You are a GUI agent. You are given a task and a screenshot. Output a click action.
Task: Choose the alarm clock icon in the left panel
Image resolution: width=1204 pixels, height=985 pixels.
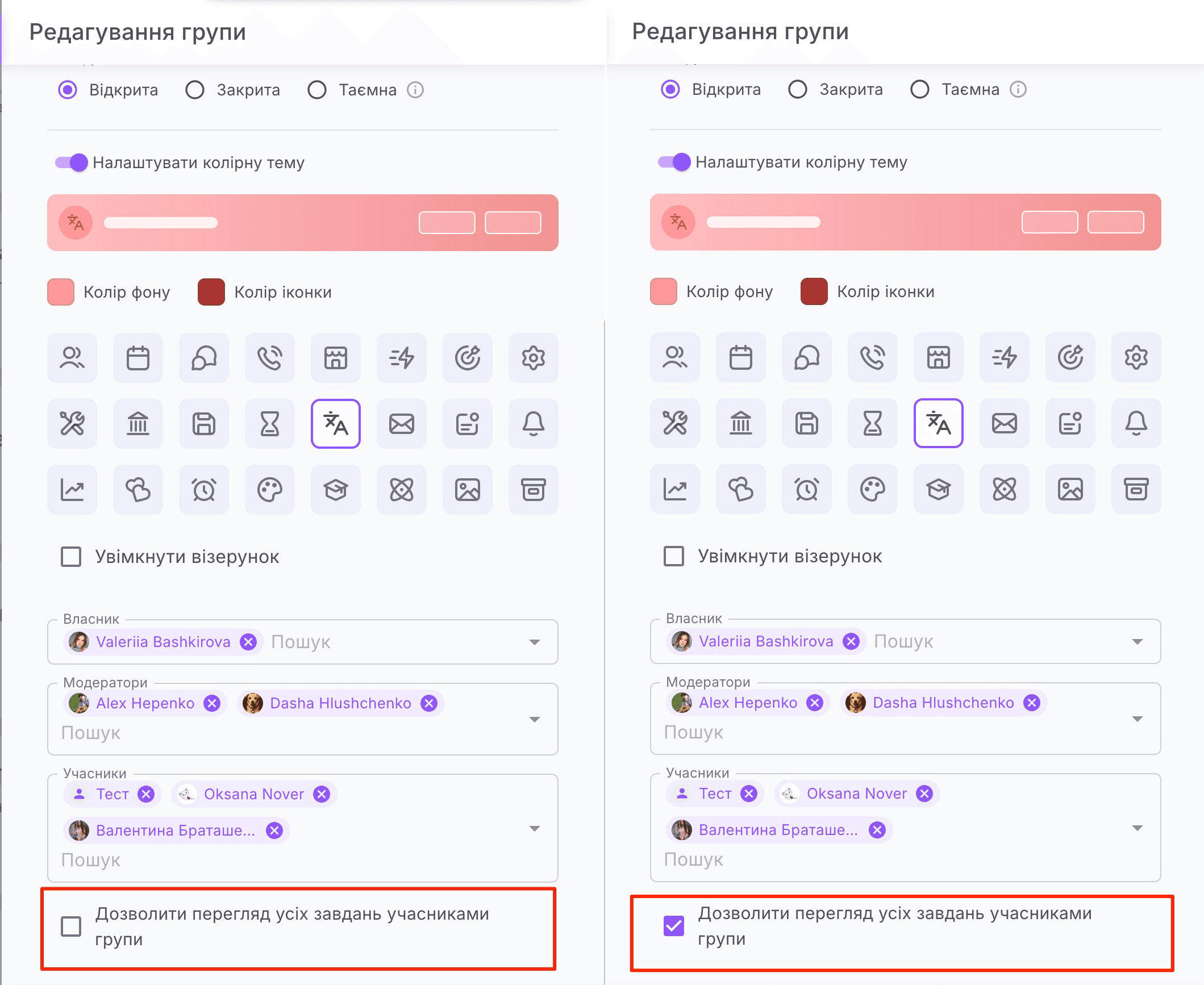pos(203,490)
